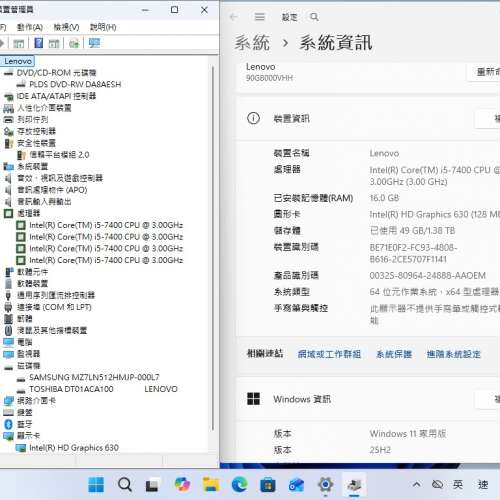Image resolution: width=500 pixels, height=500 pixels.
Task: Click the scan for hardware changes toolbar icon
Action: 94,43
